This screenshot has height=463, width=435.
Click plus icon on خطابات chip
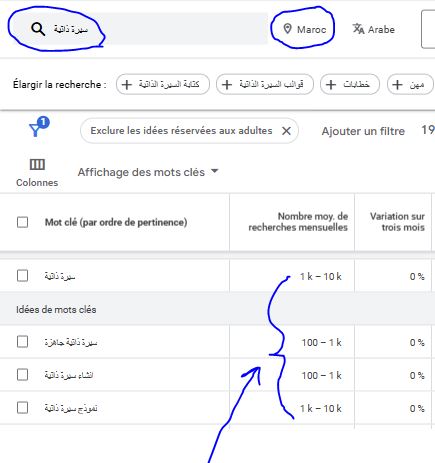(331, 85)
